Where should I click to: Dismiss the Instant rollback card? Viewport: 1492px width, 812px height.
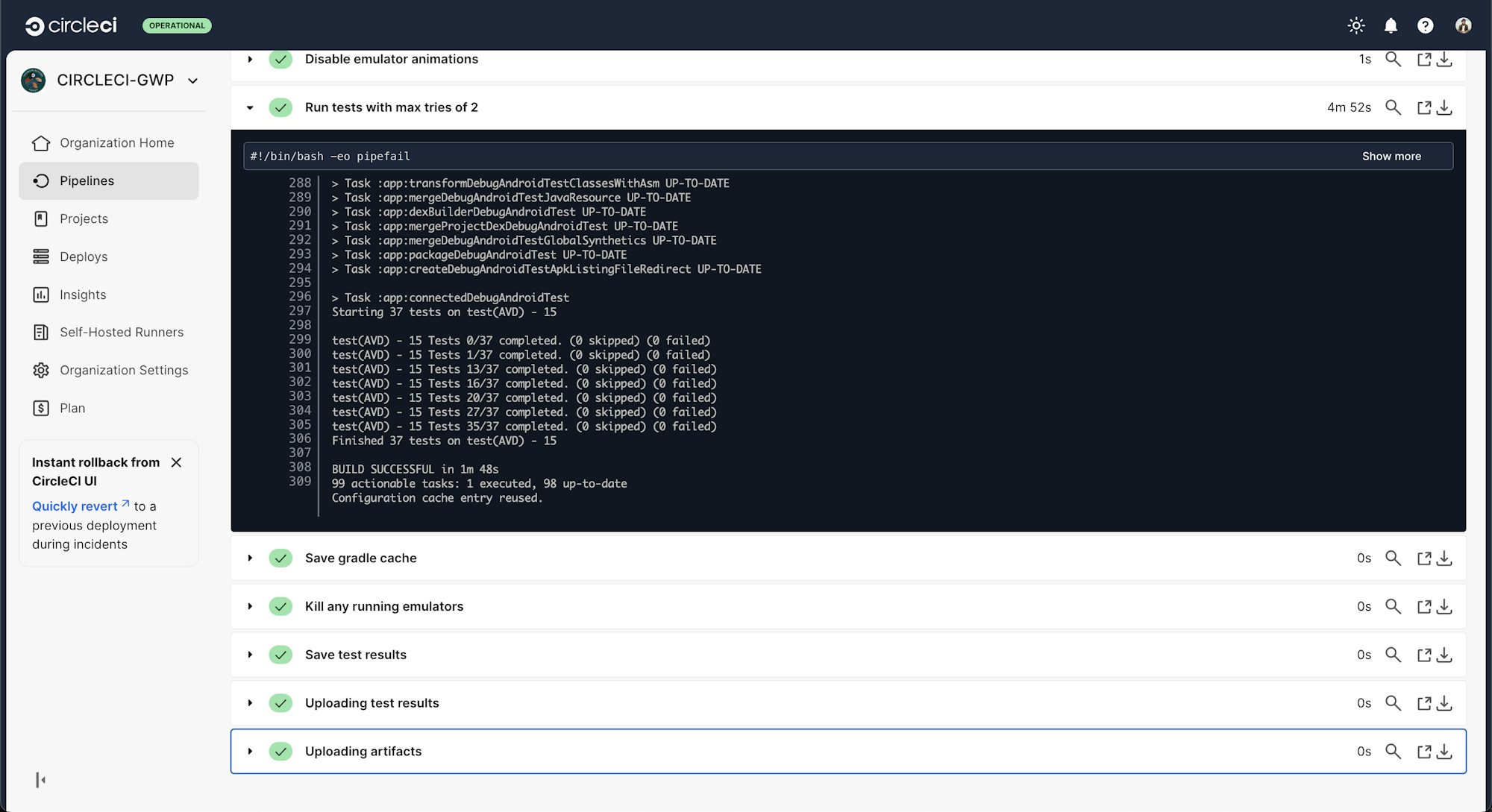(x=177, y=462)
